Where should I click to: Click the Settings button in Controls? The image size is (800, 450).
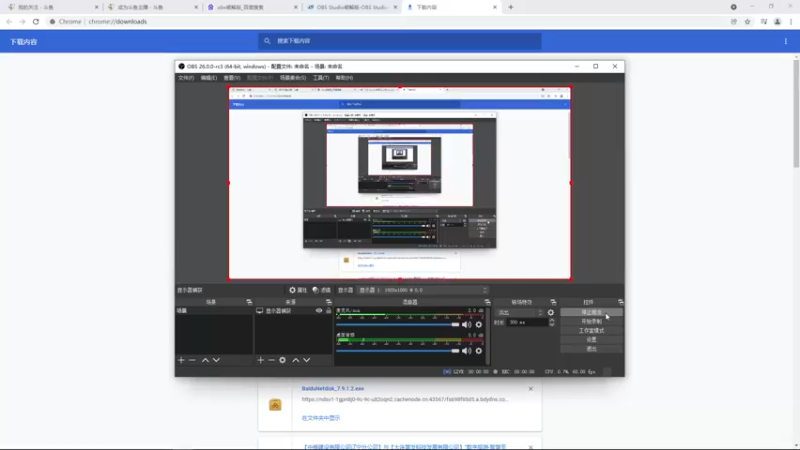click(x=591, y=340)
